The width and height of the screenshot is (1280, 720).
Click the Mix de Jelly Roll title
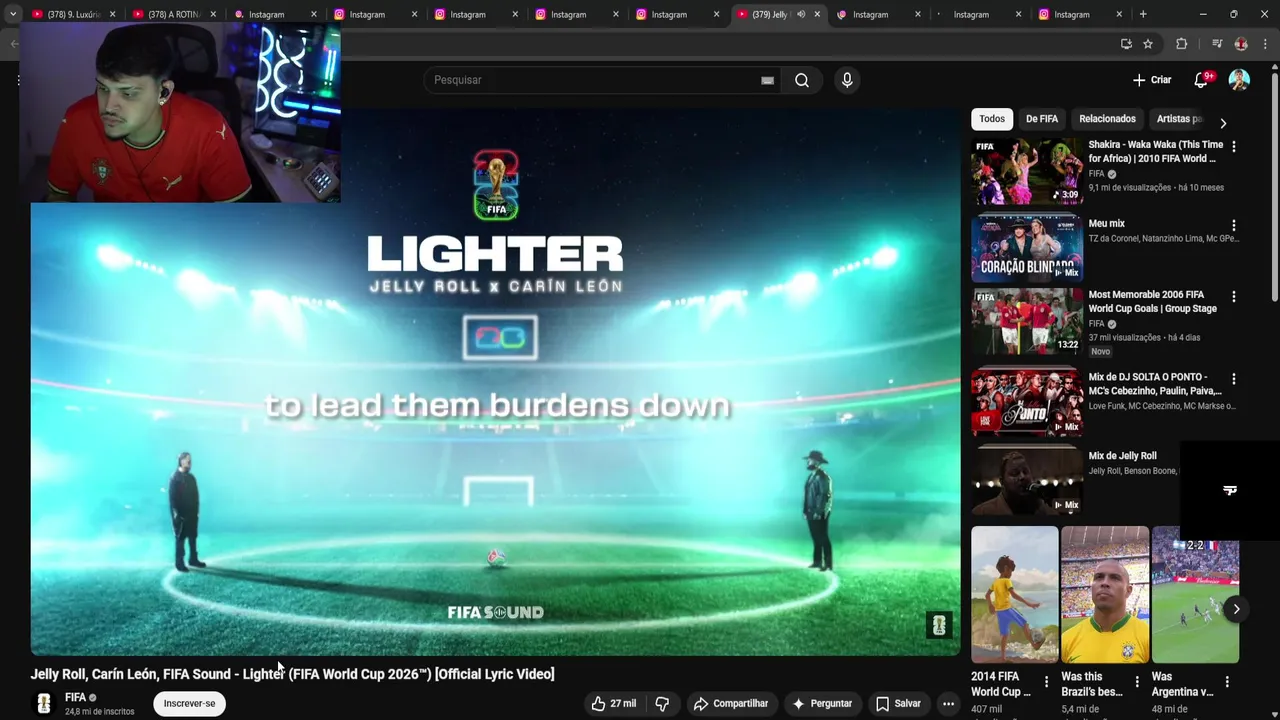click(x=1122, y=456)
